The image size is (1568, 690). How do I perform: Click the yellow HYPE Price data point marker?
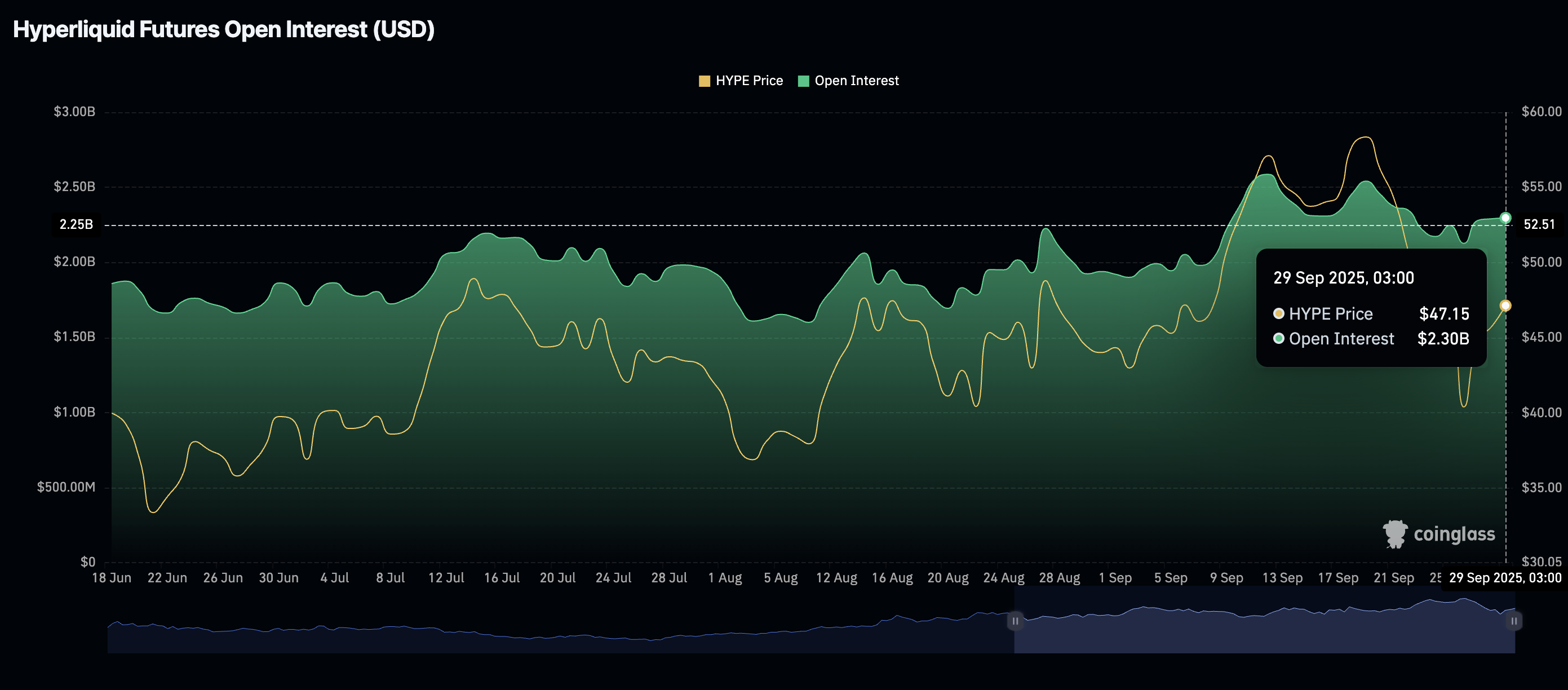[1505, 306]
